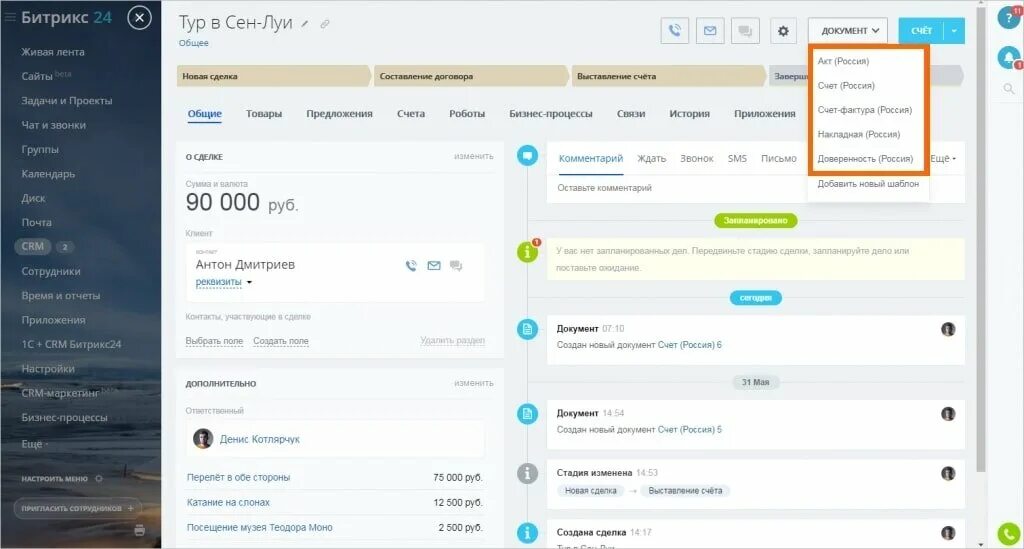Select the Звонок timeline tab

coord(696,159)
